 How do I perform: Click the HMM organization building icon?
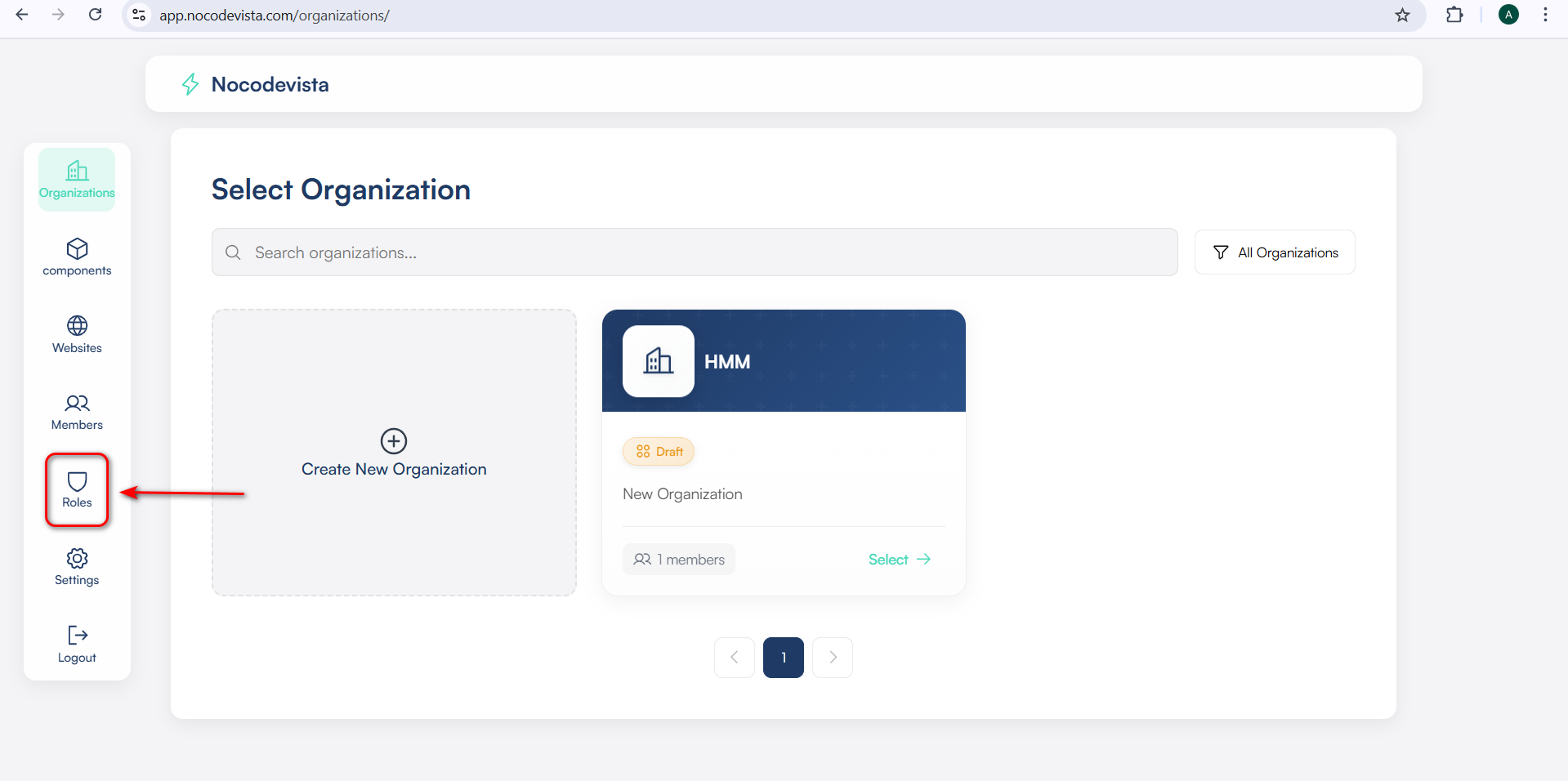(658, 361)
